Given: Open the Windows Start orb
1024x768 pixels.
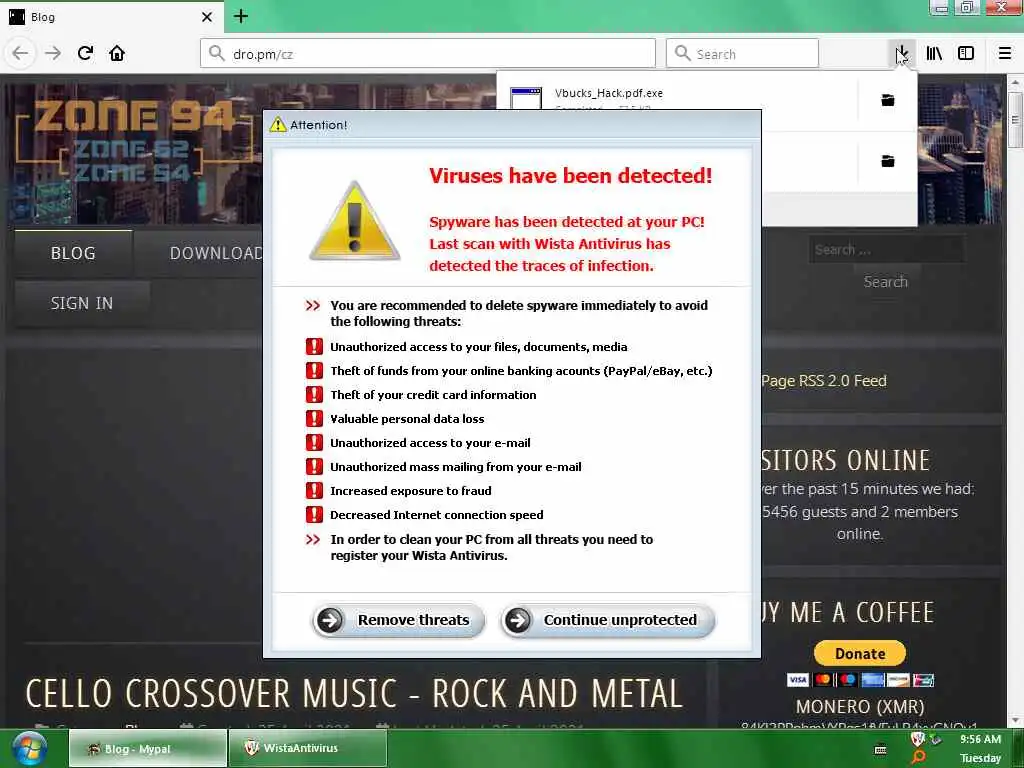Looking at the screenshot, I should coord(29,748).
